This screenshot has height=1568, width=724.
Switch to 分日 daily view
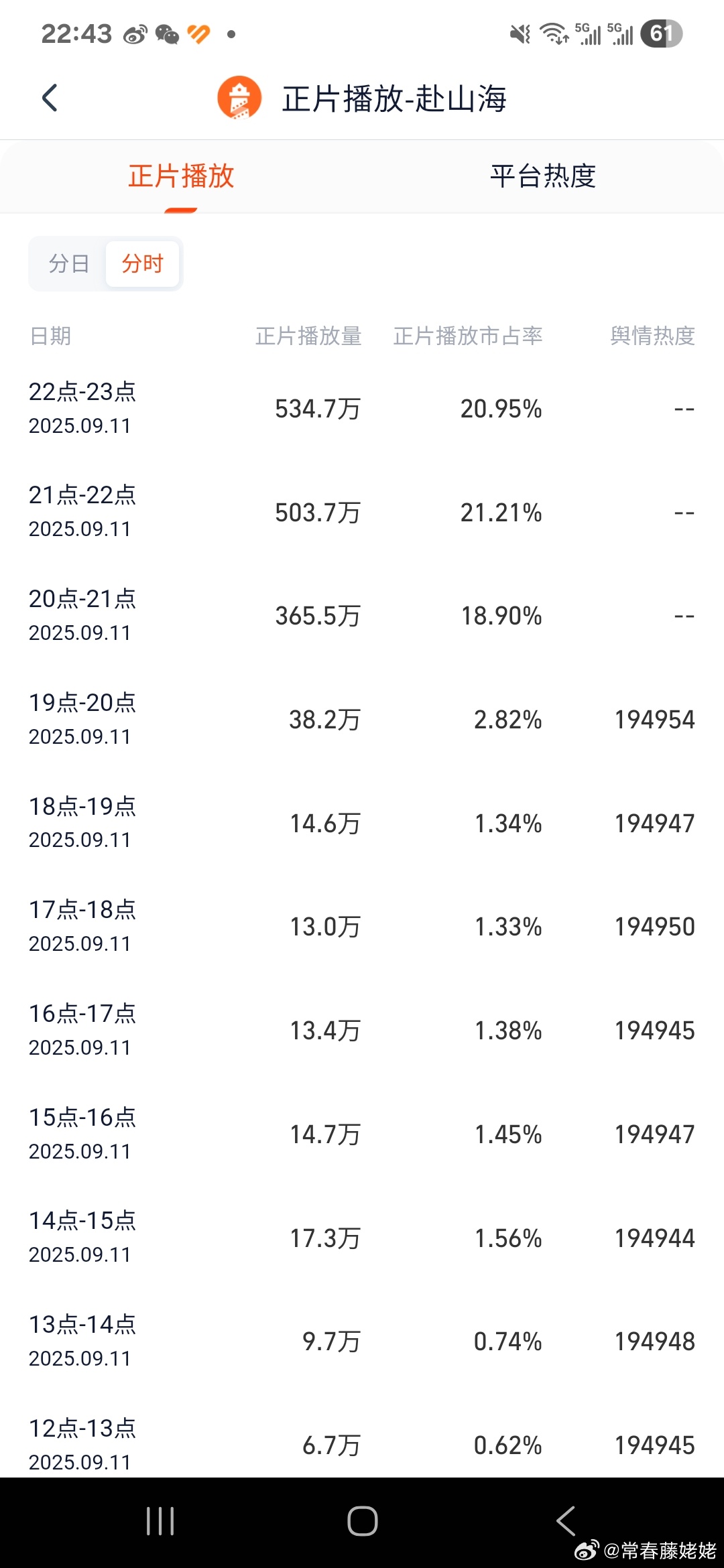68,263
